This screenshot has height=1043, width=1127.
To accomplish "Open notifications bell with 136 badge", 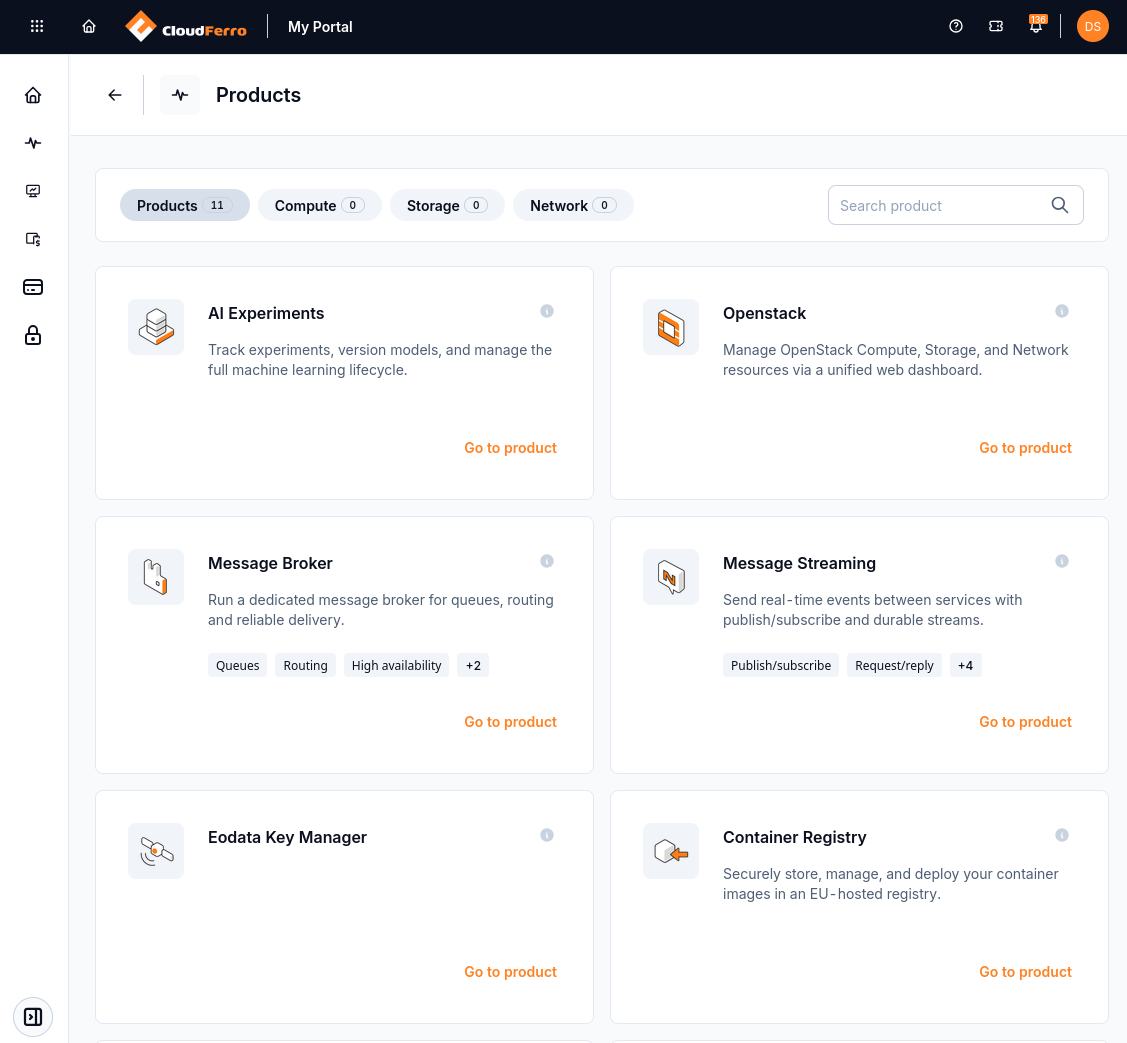I will [1036, 26].
